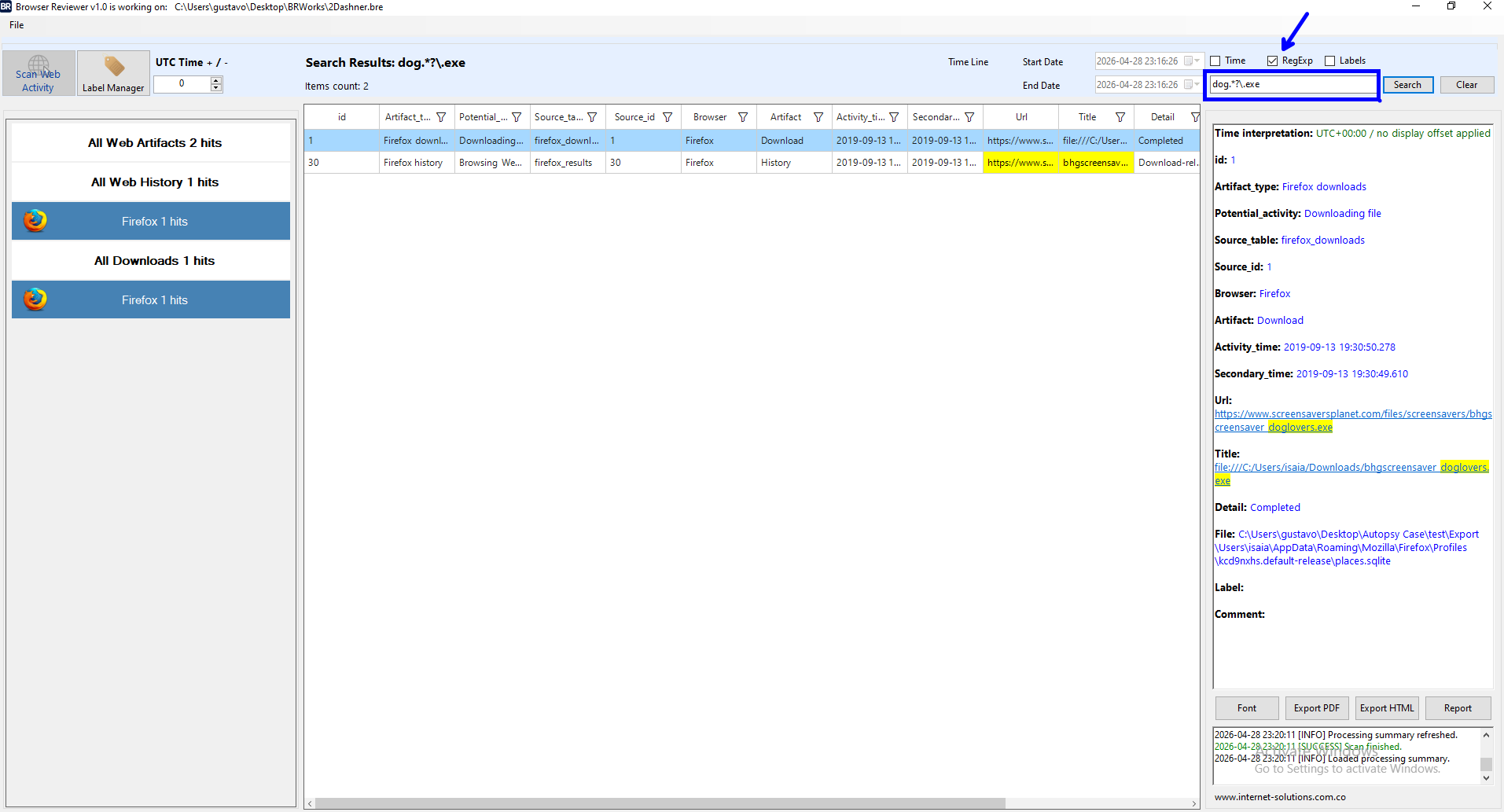Open the End Date dropdown arrow
Viewport: 1504px width, 812px height.
click(1197, 85)
